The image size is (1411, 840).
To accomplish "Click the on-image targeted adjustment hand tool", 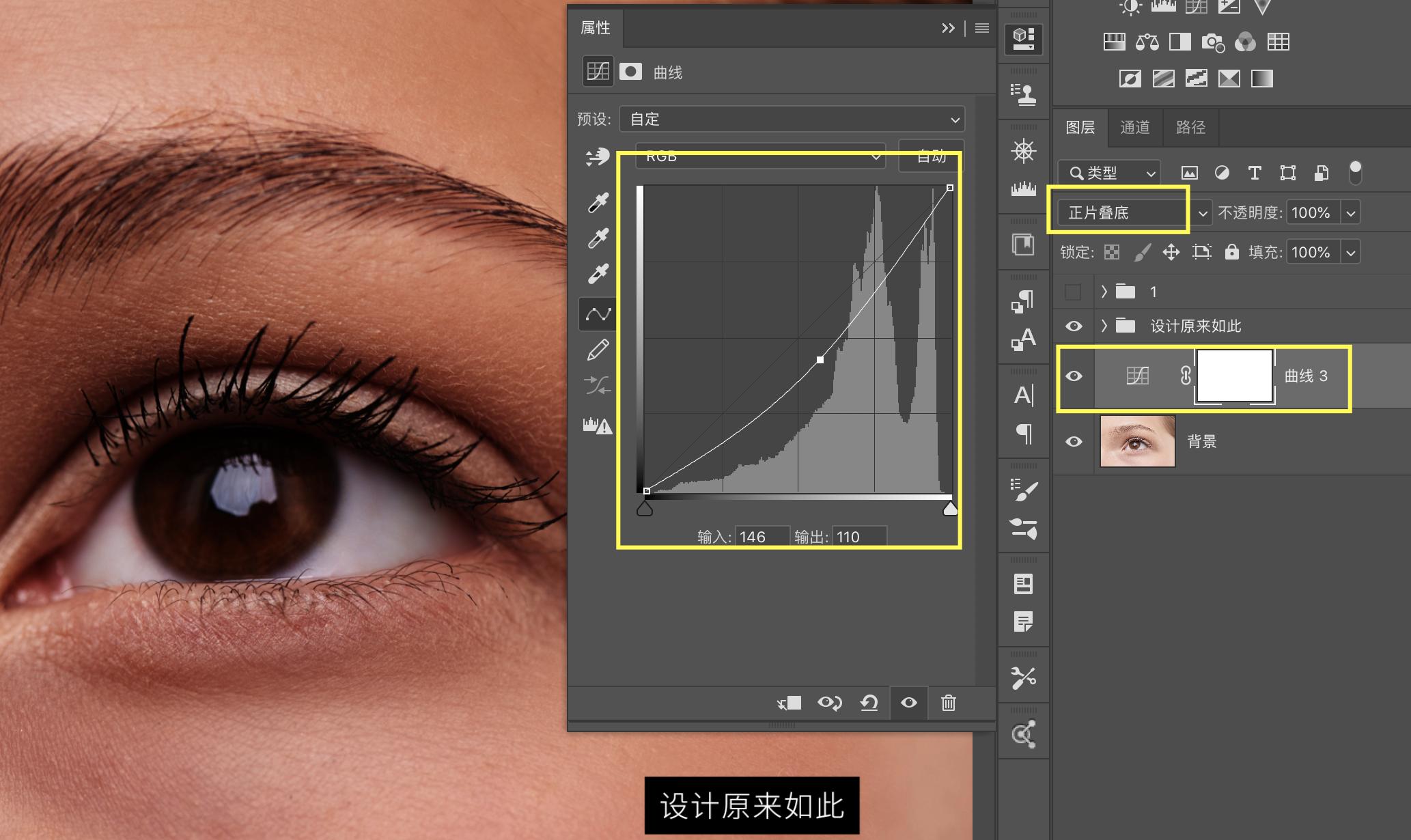I will pos(598,157).
